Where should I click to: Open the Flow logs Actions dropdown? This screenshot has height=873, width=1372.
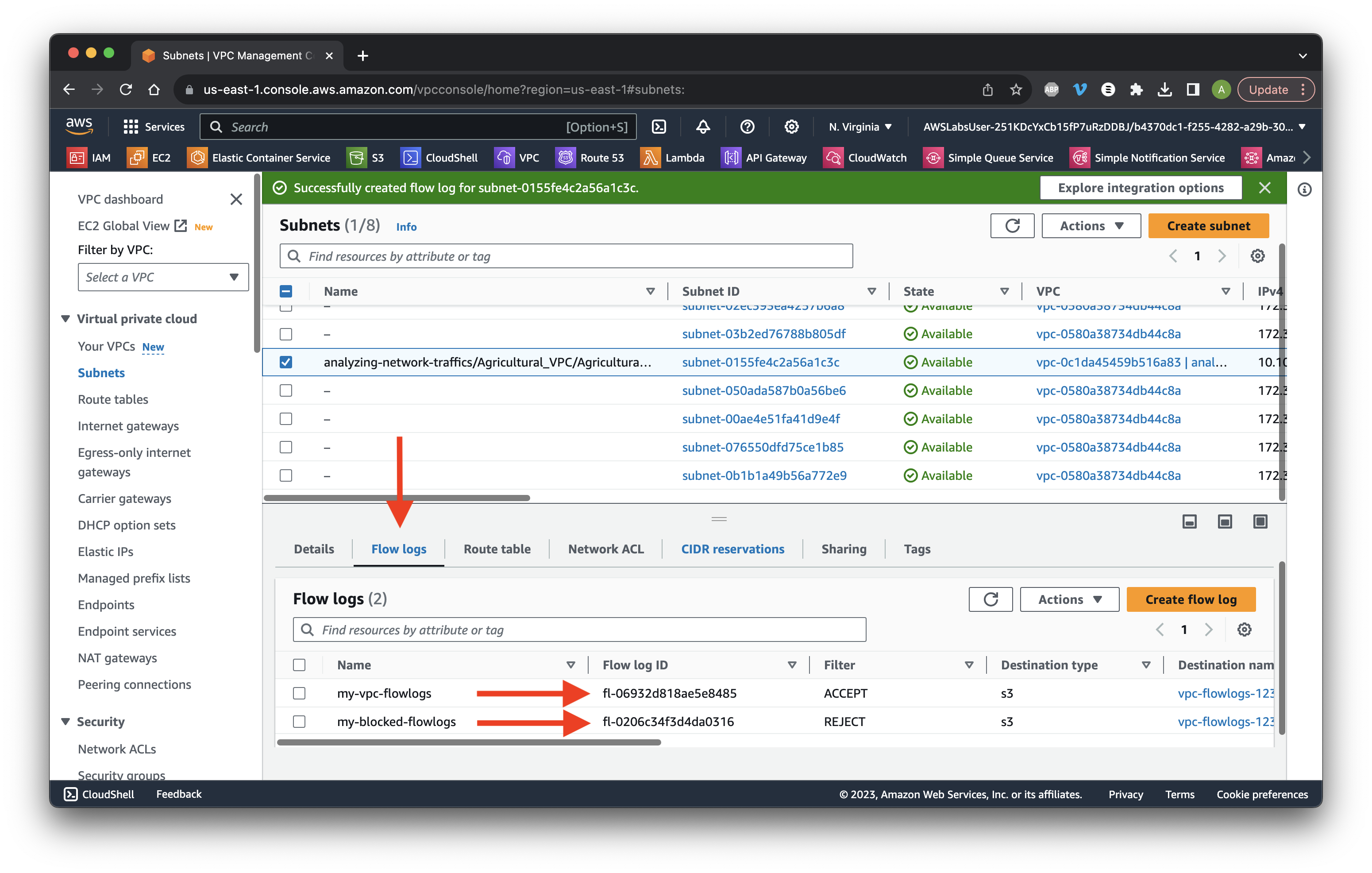1069,599
